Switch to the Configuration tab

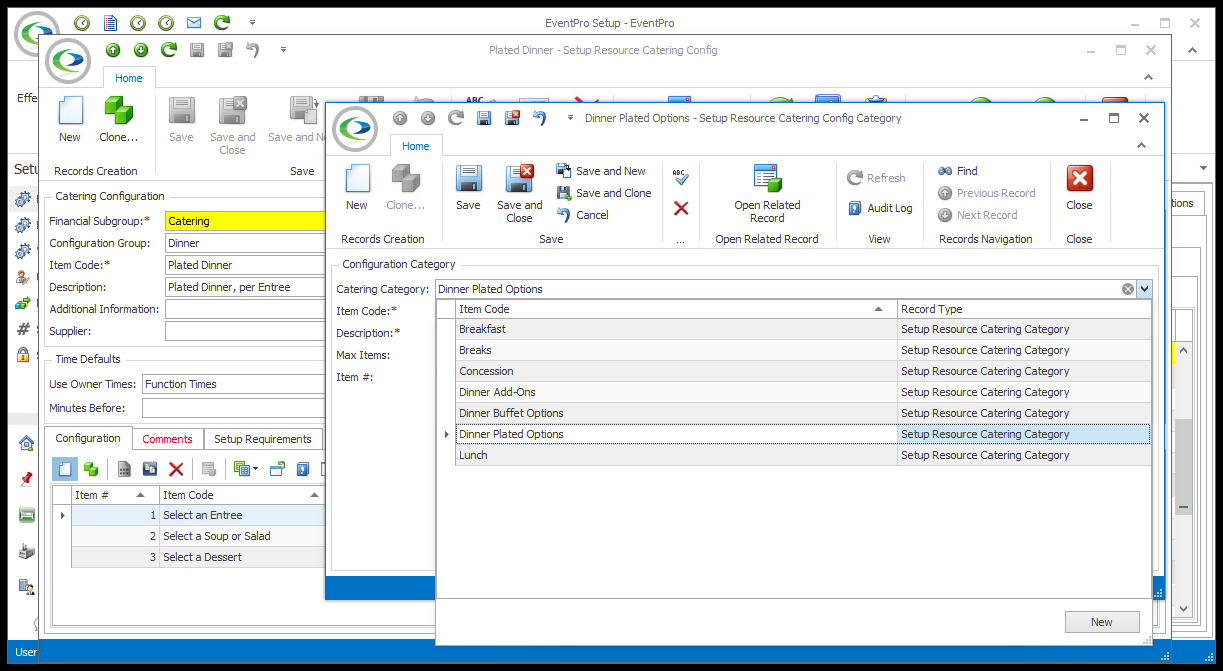[x=88, y=438]
